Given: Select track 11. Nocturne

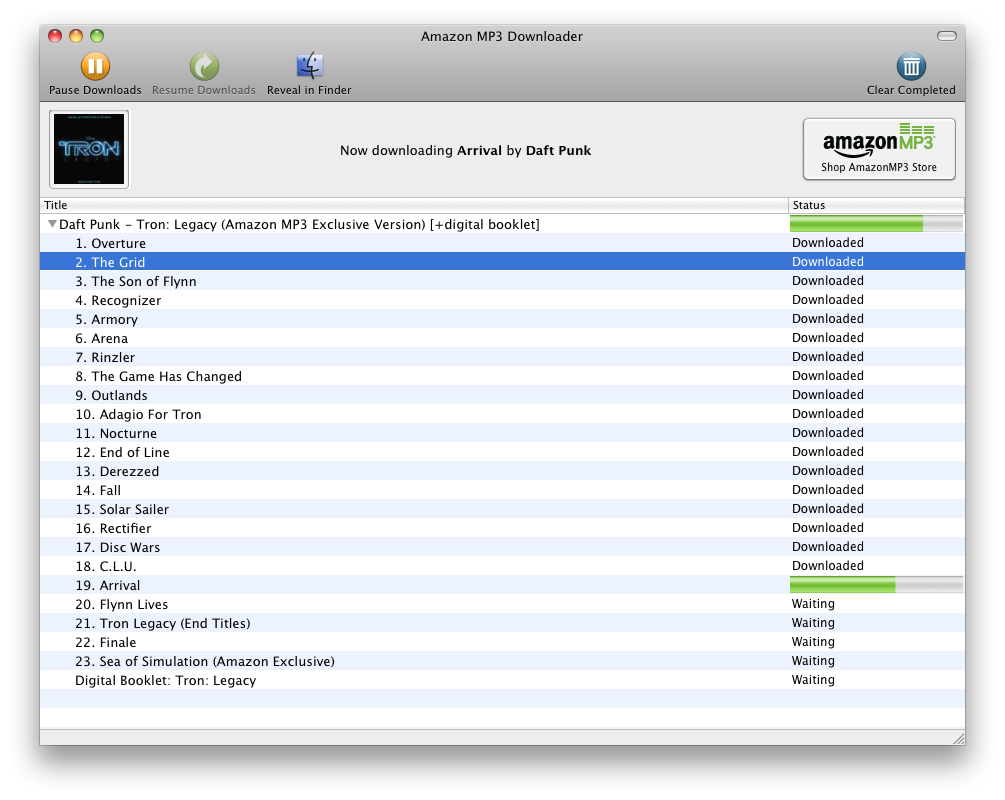Looking at the screenshot, I should click(x=502, y=433).
